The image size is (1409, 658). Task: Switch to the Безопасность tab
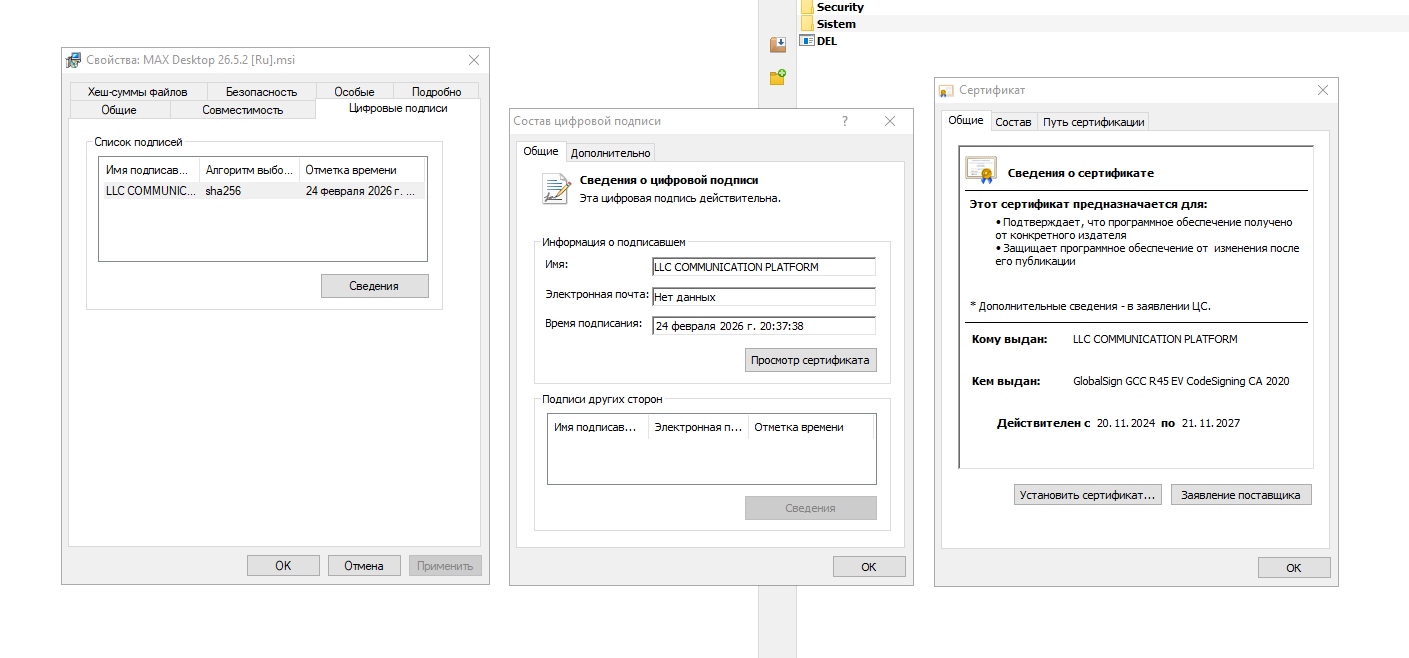[x=260, y=92]
